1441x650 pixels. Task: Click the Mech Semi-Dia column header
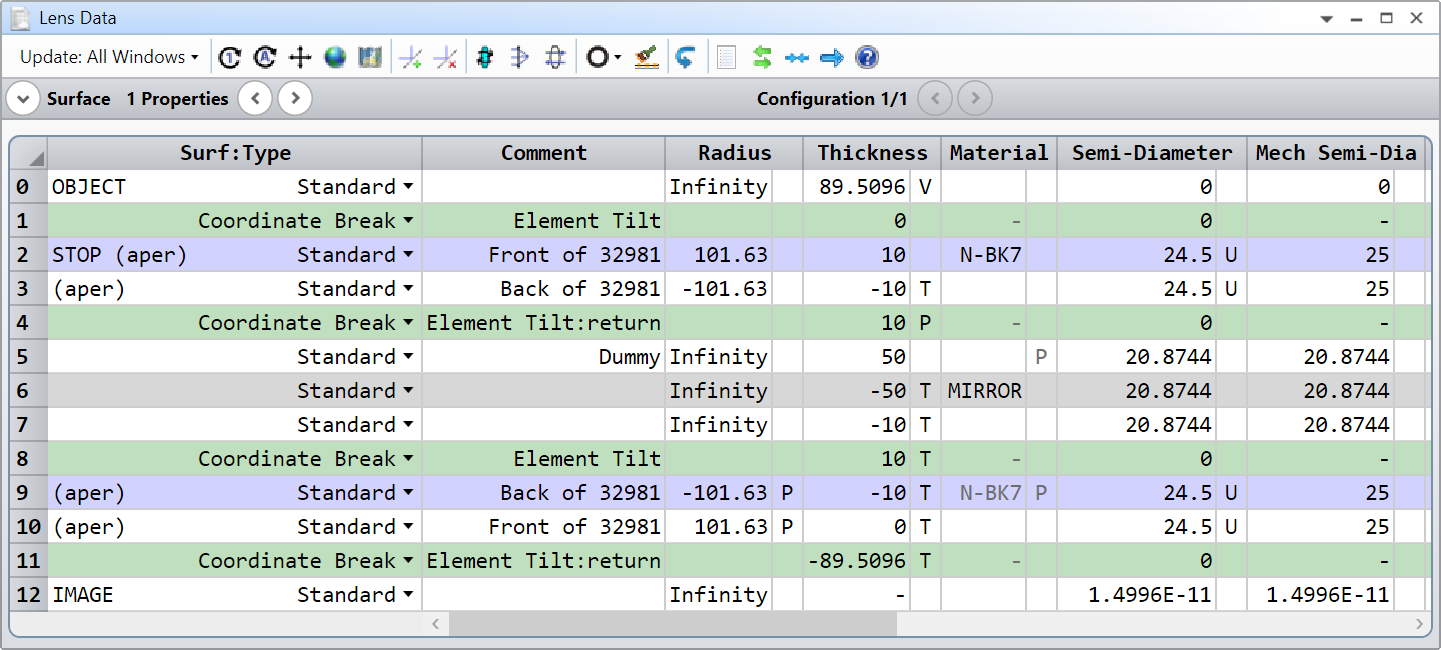pyautogui.click(x=1336, y=153)
